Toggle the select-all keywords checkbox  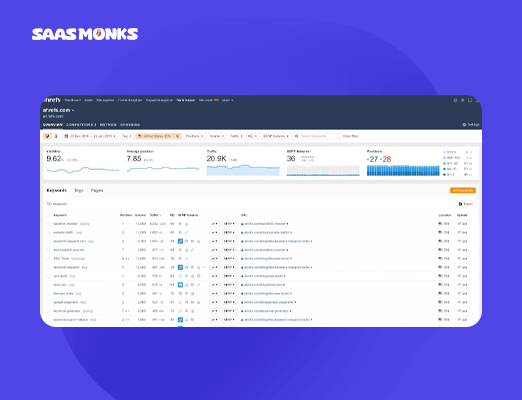pyautogui.click(x=48, y=215)
